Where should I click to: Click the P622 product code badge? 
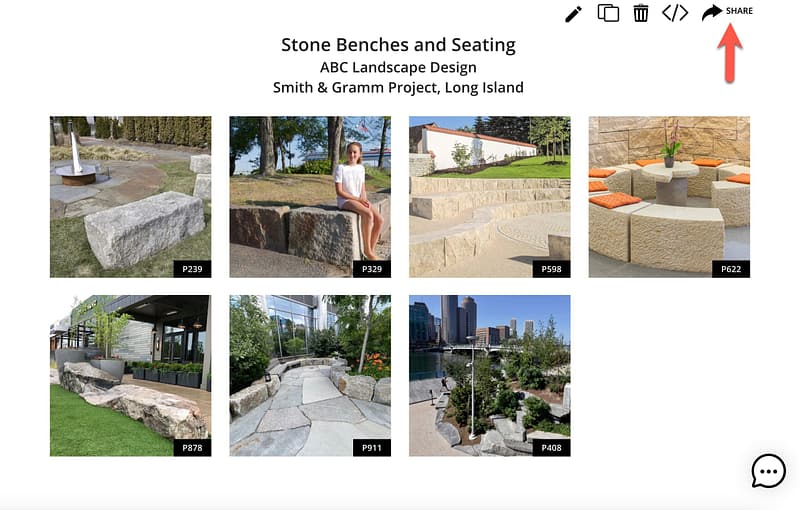[730, 268]
